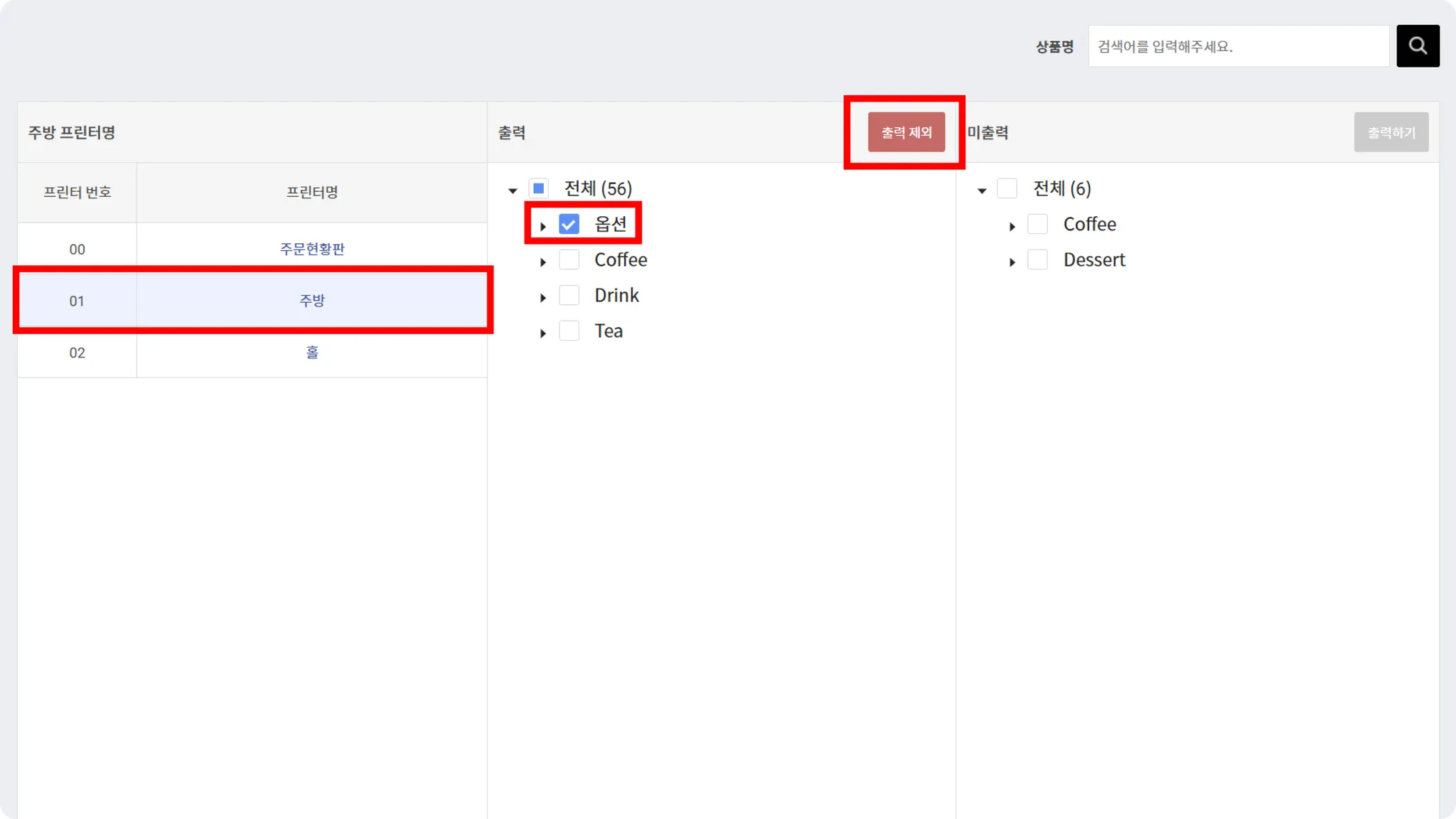Check the 전체 (6) checkbox
This screenshot has height=819, width=1456.
(1007, 189)
